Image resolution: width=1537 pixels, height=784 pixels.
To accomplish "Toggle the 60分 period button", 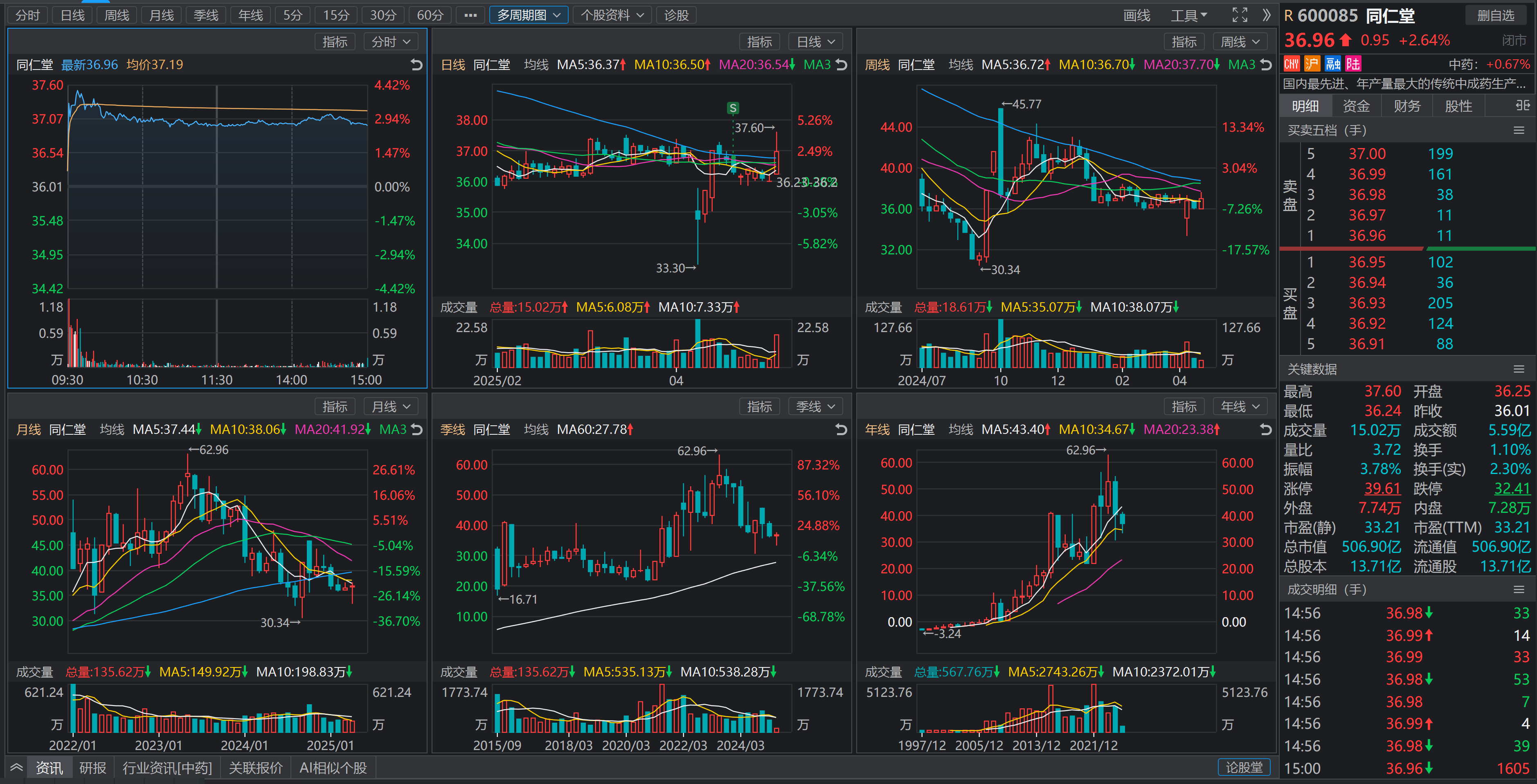I will tap(430, 15).
